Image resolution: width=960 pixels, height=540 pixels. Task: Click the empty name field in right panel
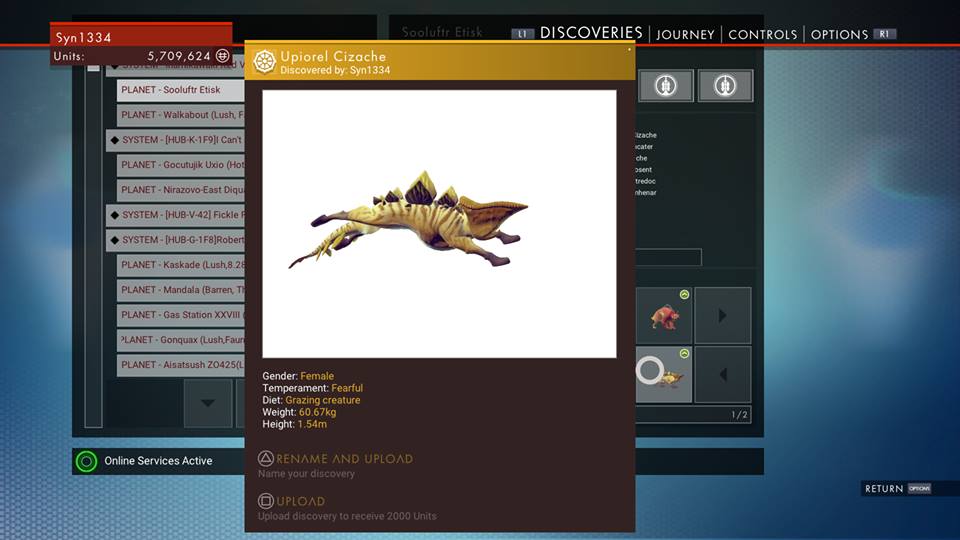coord(668,257)
